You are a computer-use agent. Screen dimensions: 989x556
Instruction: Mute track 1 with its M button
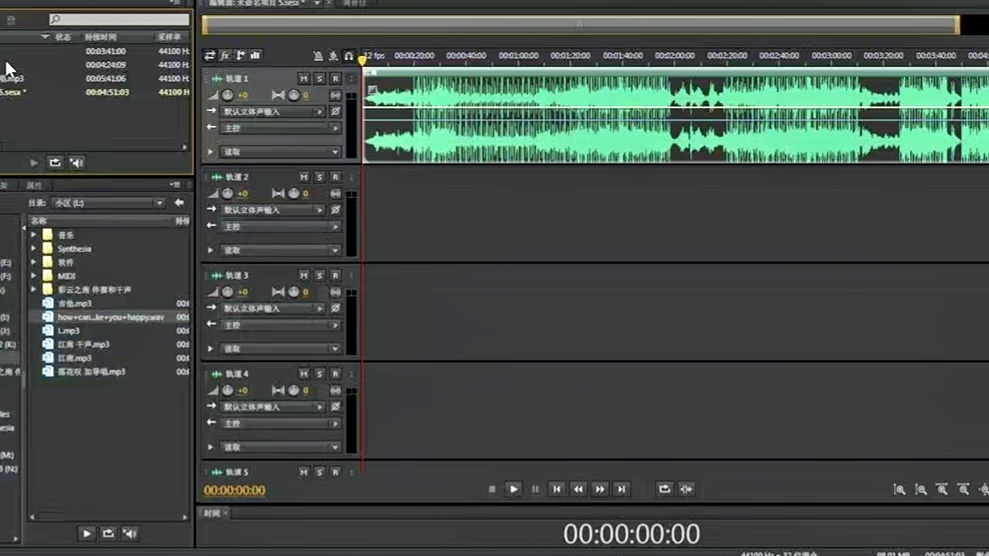303,79
